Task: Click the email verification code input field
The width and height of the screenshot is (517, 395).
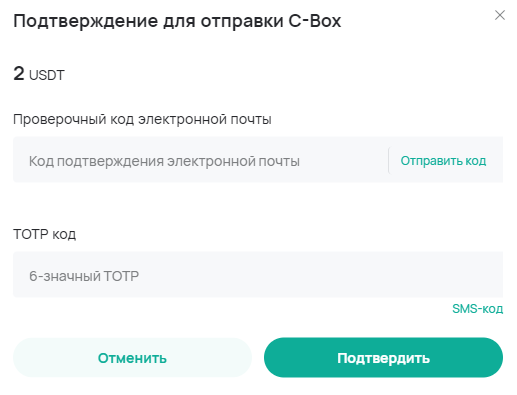Action: 200,161
